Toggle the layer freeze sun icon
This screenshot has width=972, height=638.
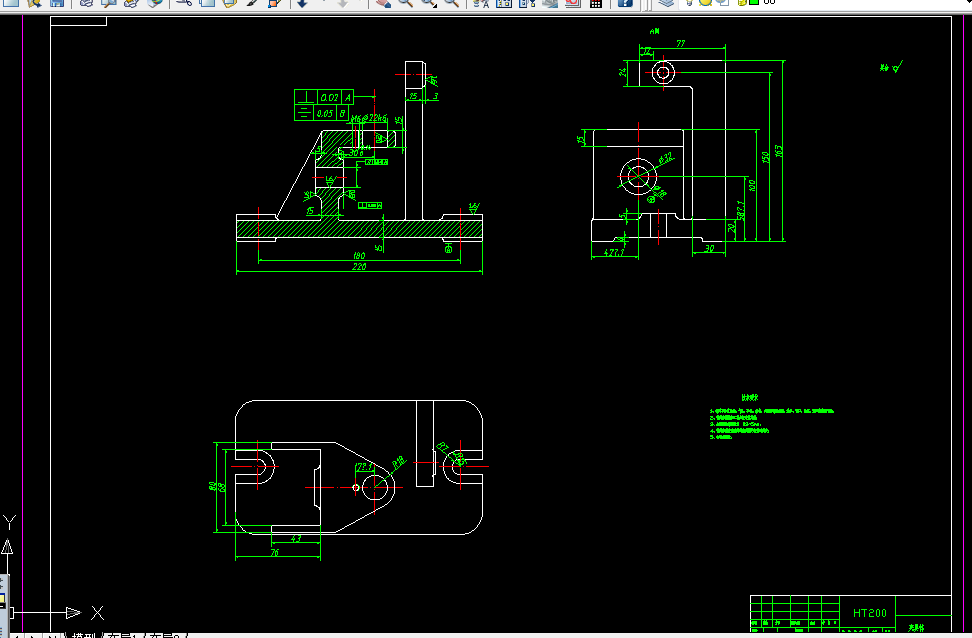click(705, 2)
